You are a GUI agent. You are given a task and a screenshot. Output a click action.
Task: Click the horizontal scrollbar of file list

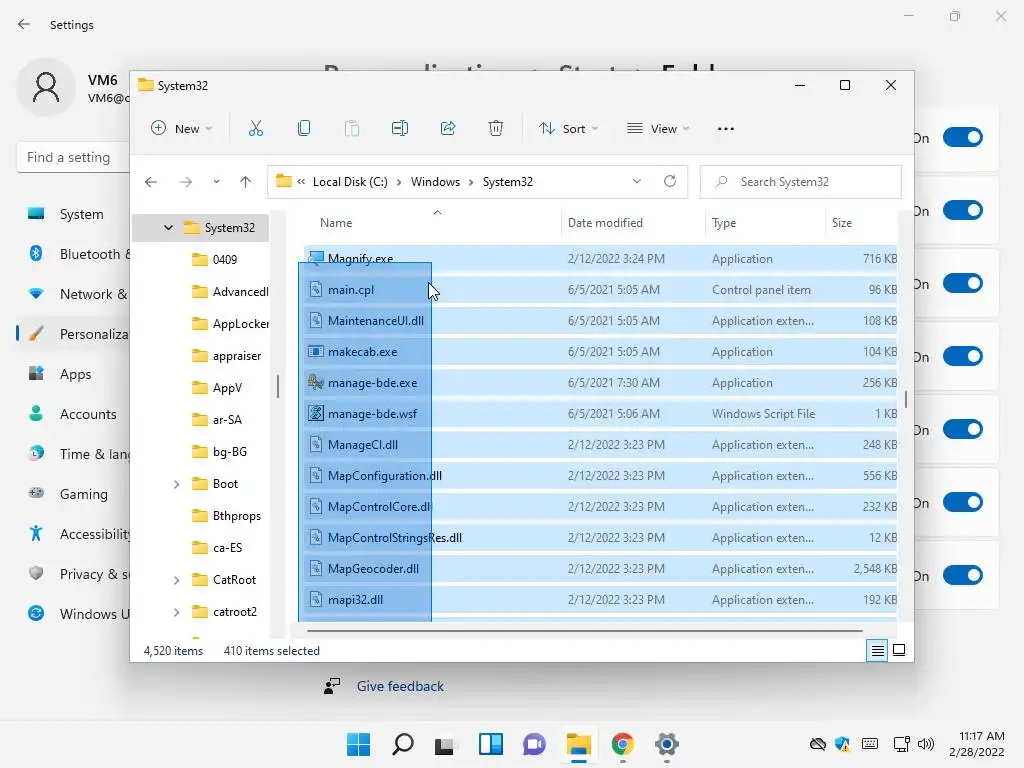pos(584,631)
